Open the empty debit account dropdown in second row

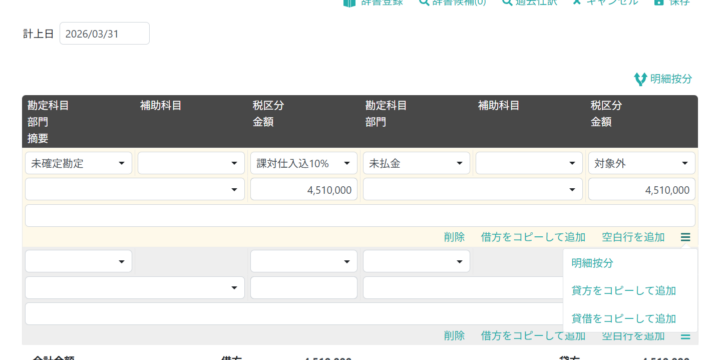(79, 261)
